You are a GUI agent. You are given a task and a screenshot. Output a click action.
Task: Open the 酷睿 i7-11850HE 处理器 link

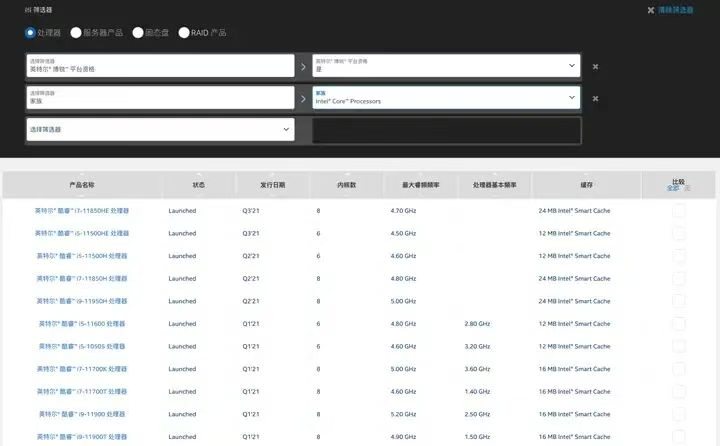[x=82, y=210]
